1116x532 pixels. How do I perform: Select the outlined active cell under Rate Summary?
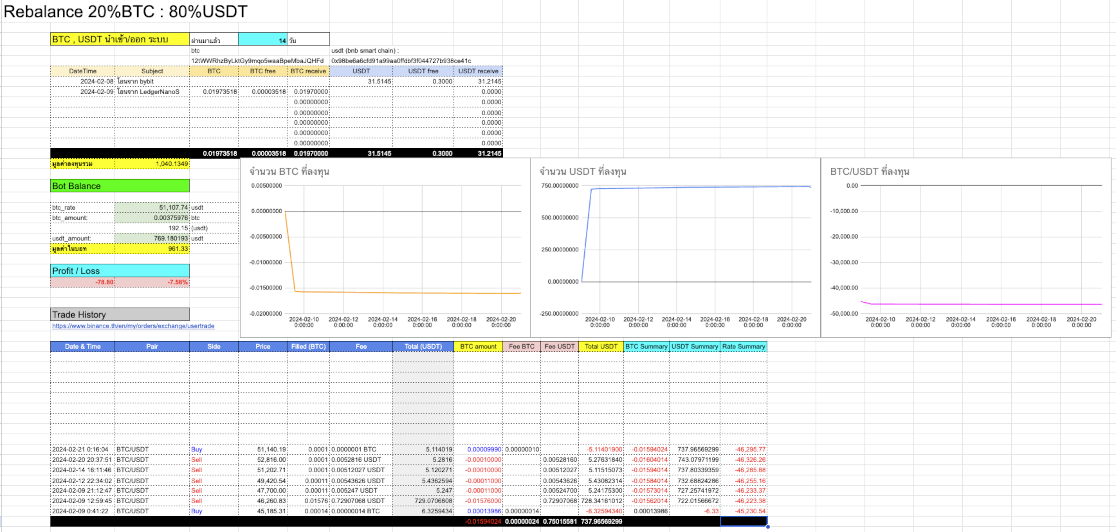tap(744, 522)
